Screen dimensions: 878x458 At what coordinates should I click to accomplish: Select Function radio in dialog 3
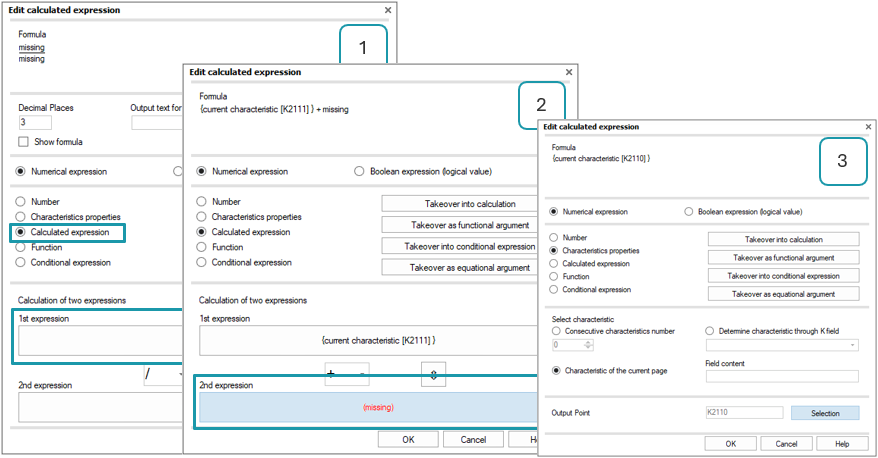[553, 277]
